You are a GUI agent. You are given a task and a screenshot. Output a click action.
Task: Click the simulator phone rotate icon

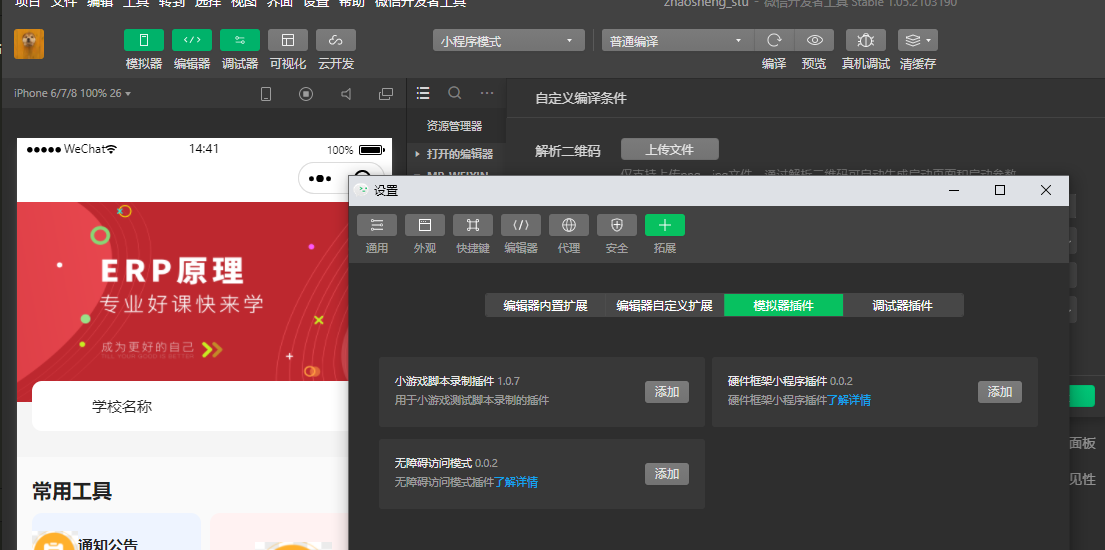pos(266,94)
